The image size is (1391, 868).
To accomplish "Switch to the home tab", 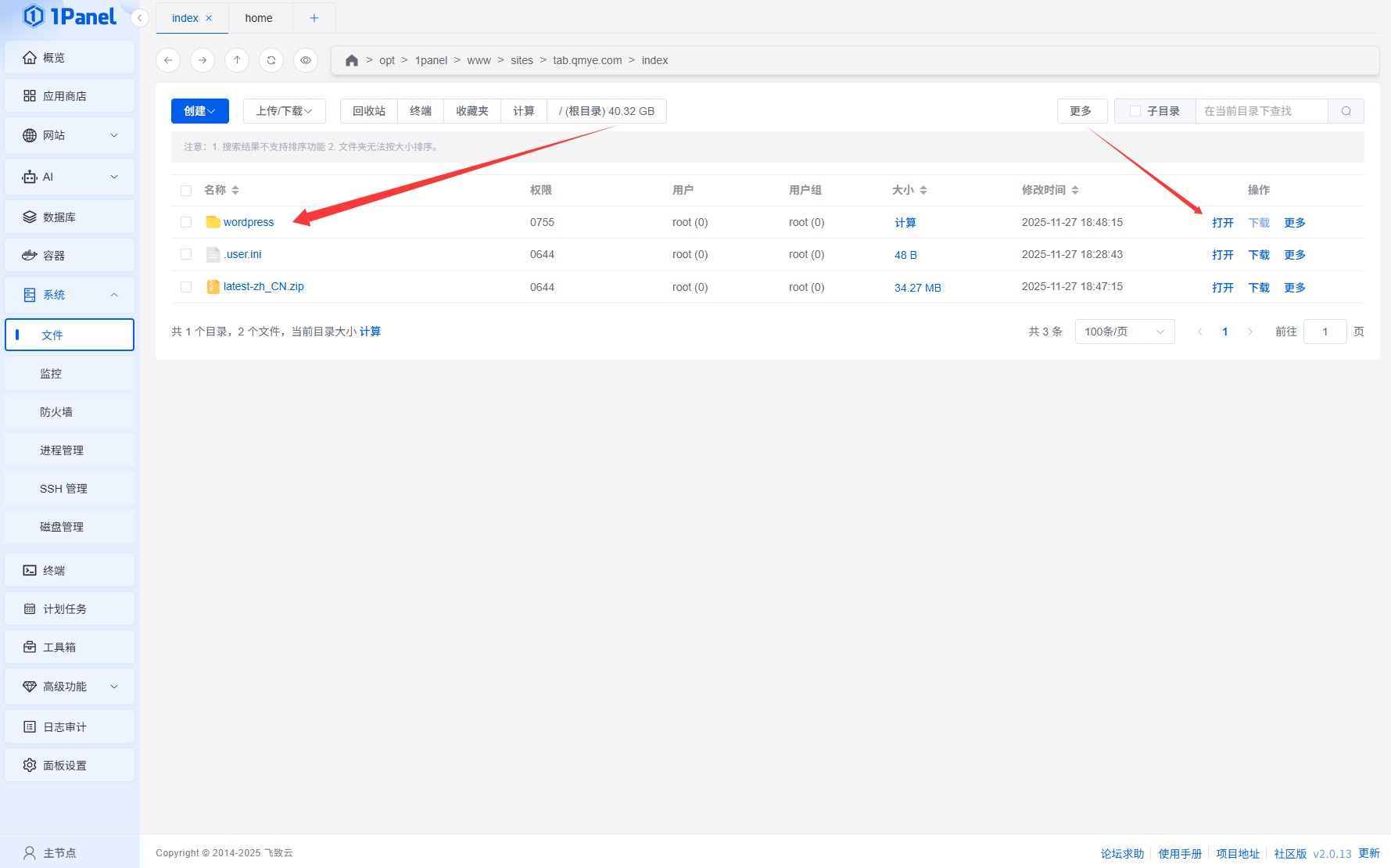I will 259,18.
